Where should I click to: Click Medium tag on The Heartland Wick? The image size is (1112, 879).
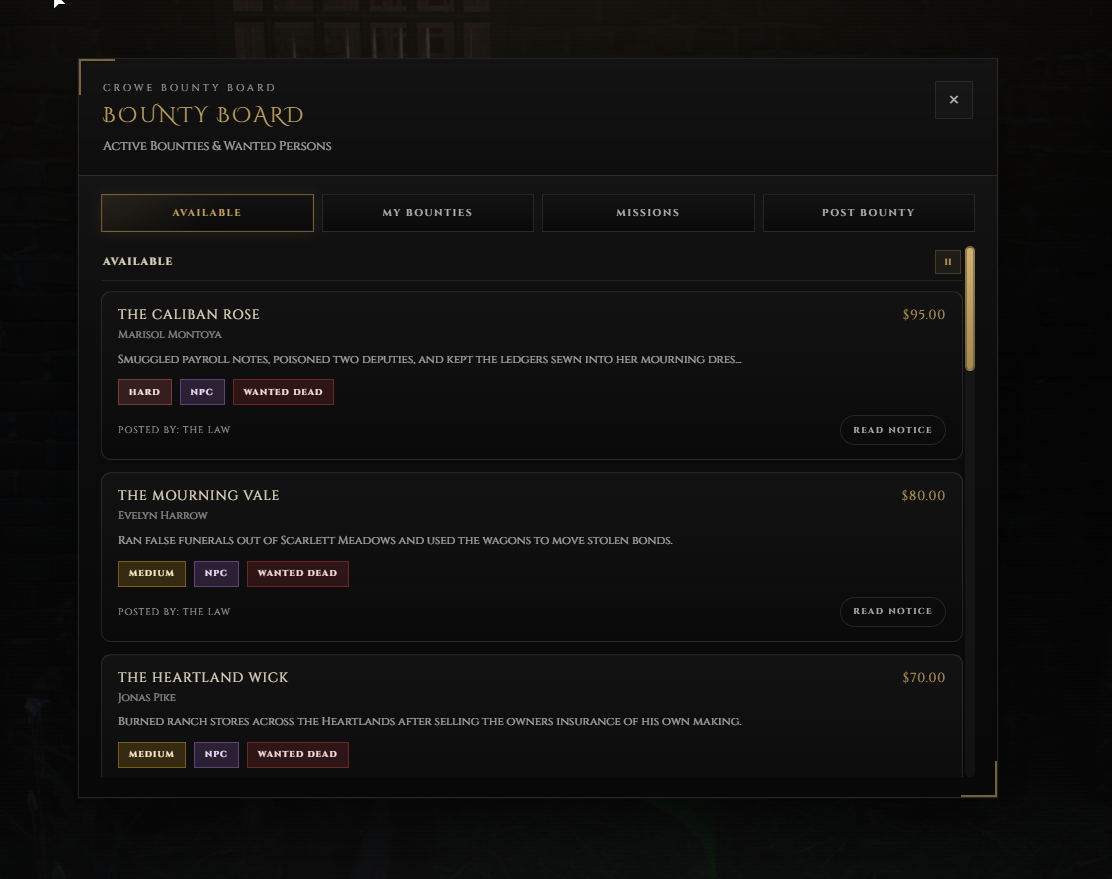point(152,754)
